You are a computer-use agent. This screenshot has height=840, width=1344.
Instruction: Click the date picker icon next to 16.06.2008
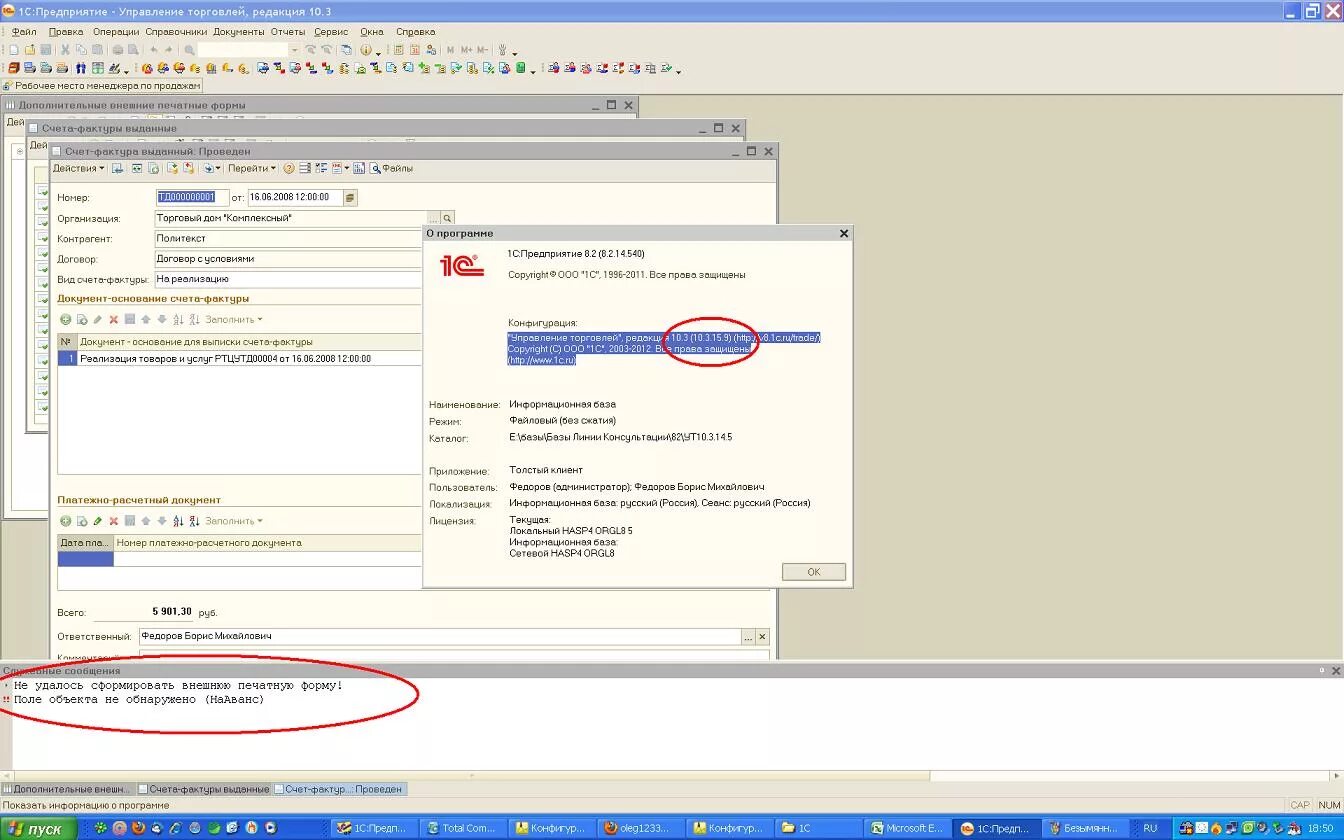(350, 197)
